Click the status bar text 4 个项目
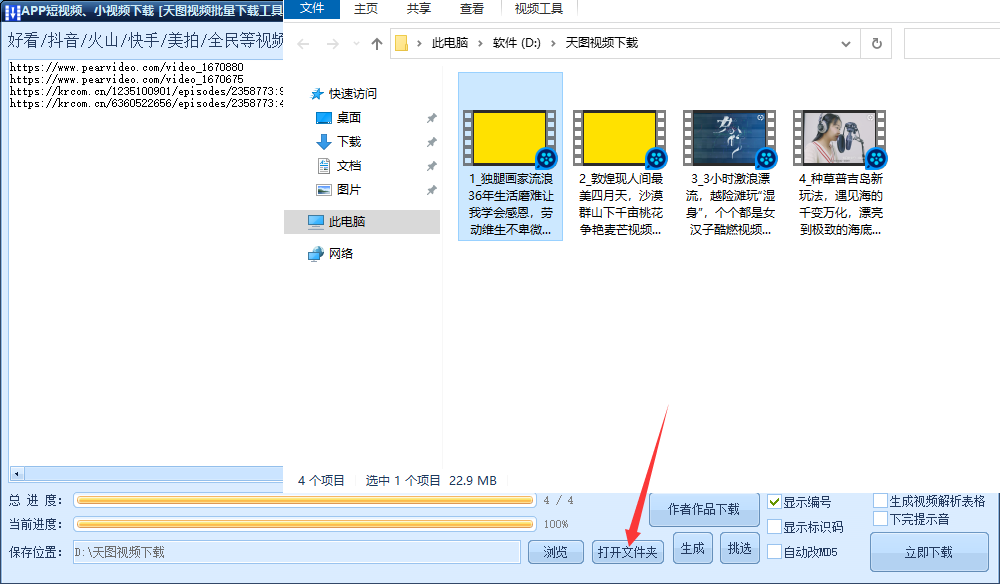The height and width of the screenshot is (584, 1000). (321, 481)
